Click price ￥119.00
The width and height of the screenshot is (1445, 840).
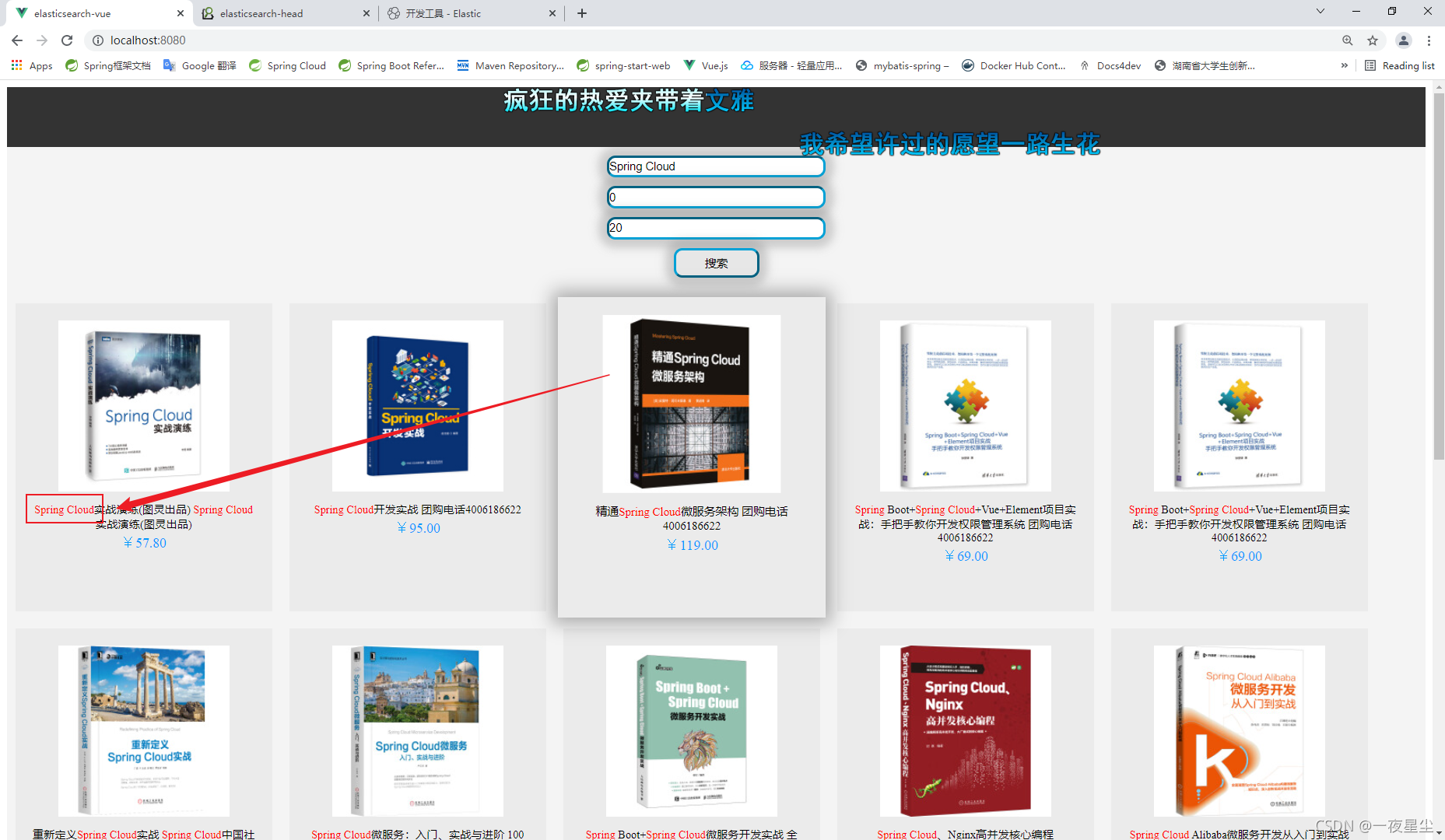click(x=693, y=545)
